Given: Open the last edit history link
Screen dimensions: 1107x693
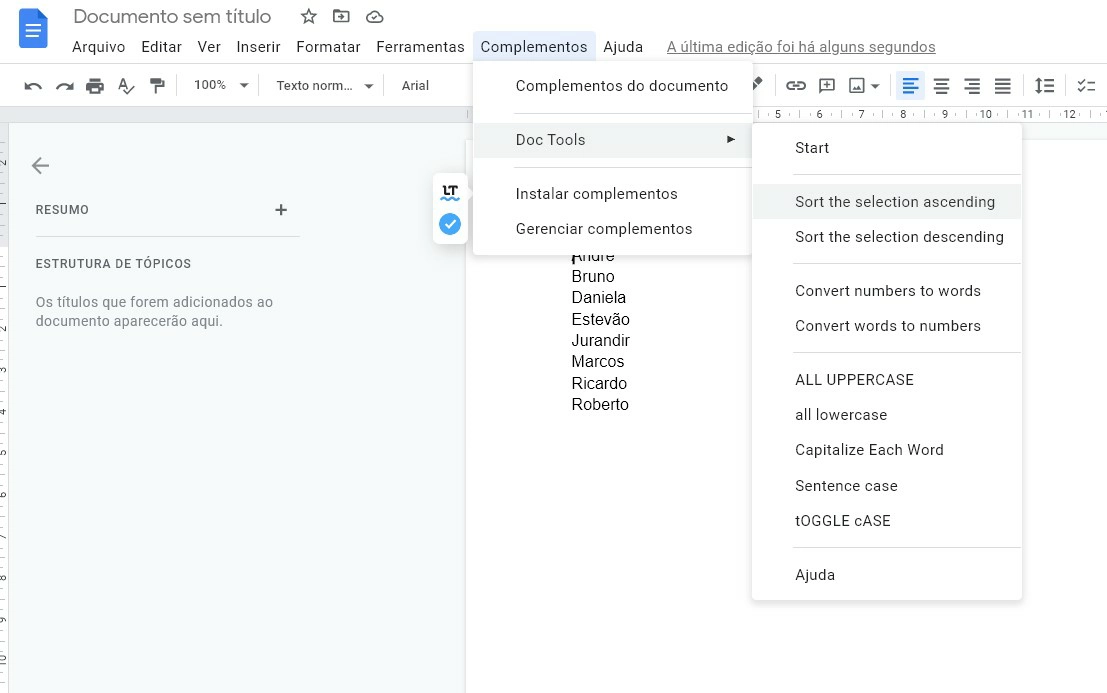Looking at the screenshot, I should [801, 47].
